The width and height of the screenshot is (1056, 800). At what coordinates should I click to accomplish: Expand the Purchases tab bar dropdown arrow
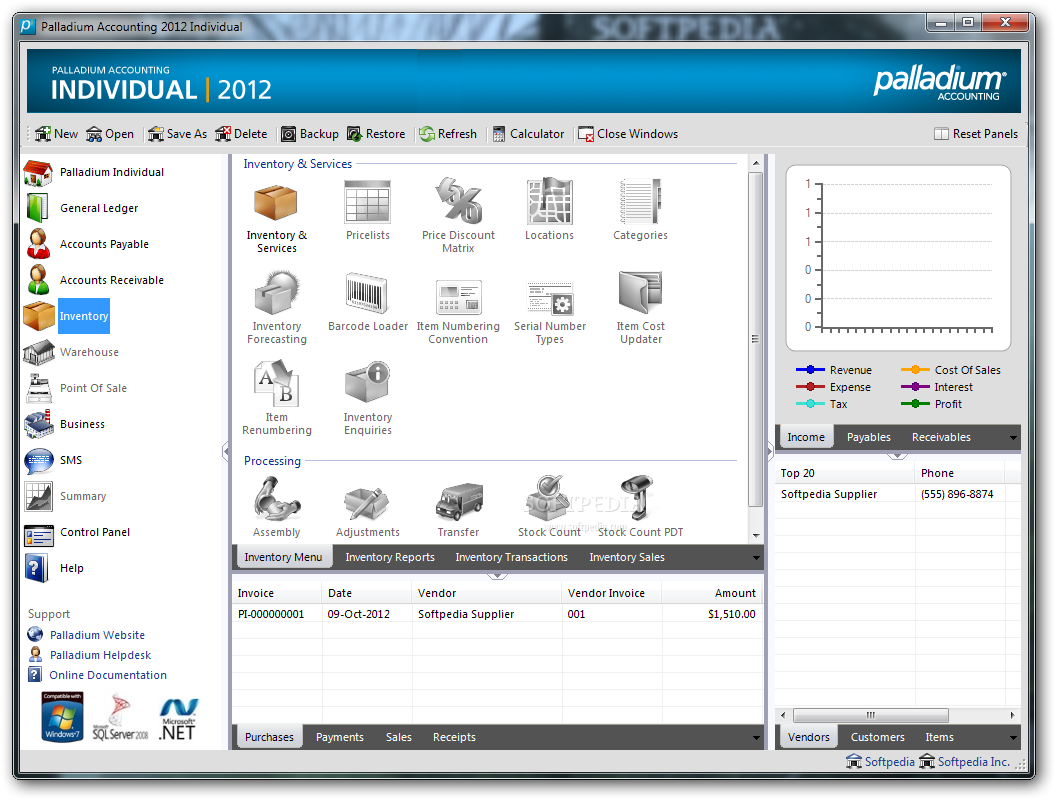(756, 738)
